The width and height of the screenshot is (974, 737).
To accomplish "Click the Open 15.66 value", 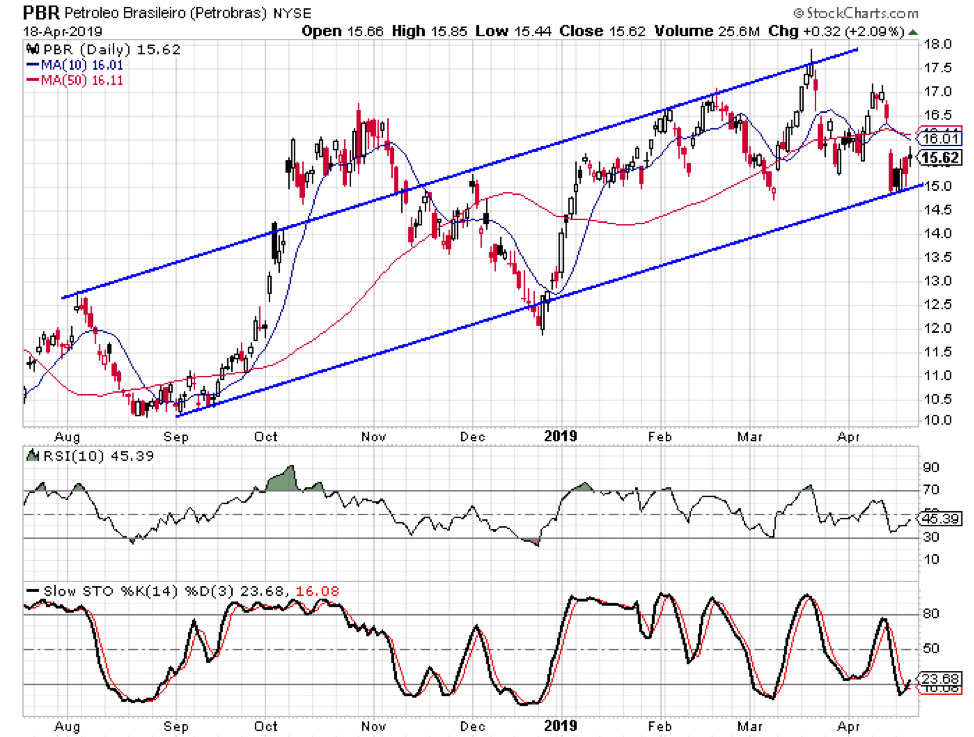I will tap(342, 31).
